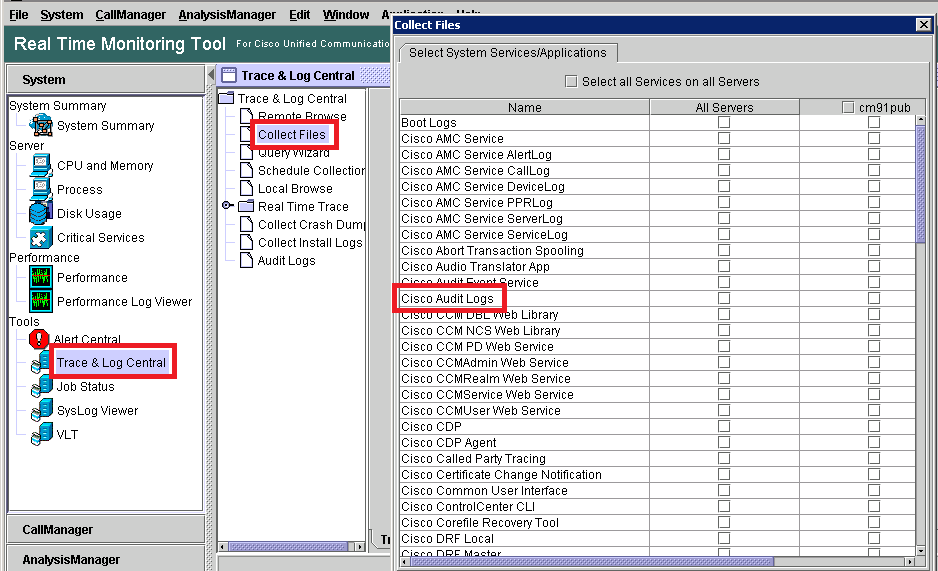The width and height of the screenshot is (938, 571).
Task: Click the Trace & Log Central root folder icon
Action: [226, 98]
